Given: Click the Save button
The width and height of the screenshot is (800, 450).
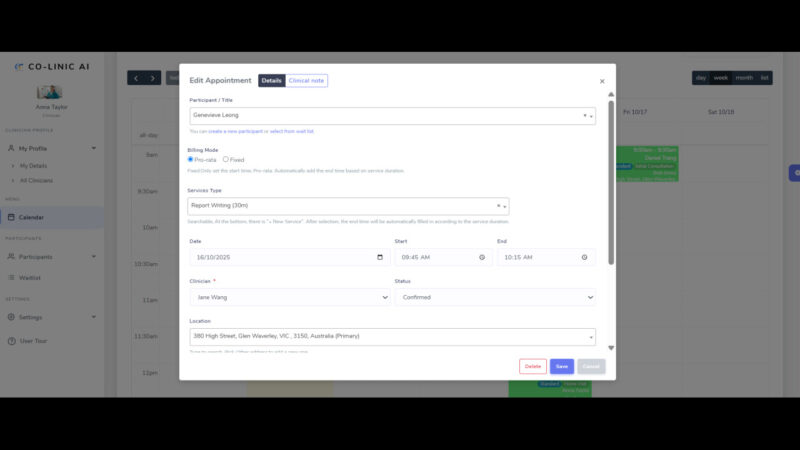Looking at the screenshot, I should pyautogui.click(x=562, y=366).
